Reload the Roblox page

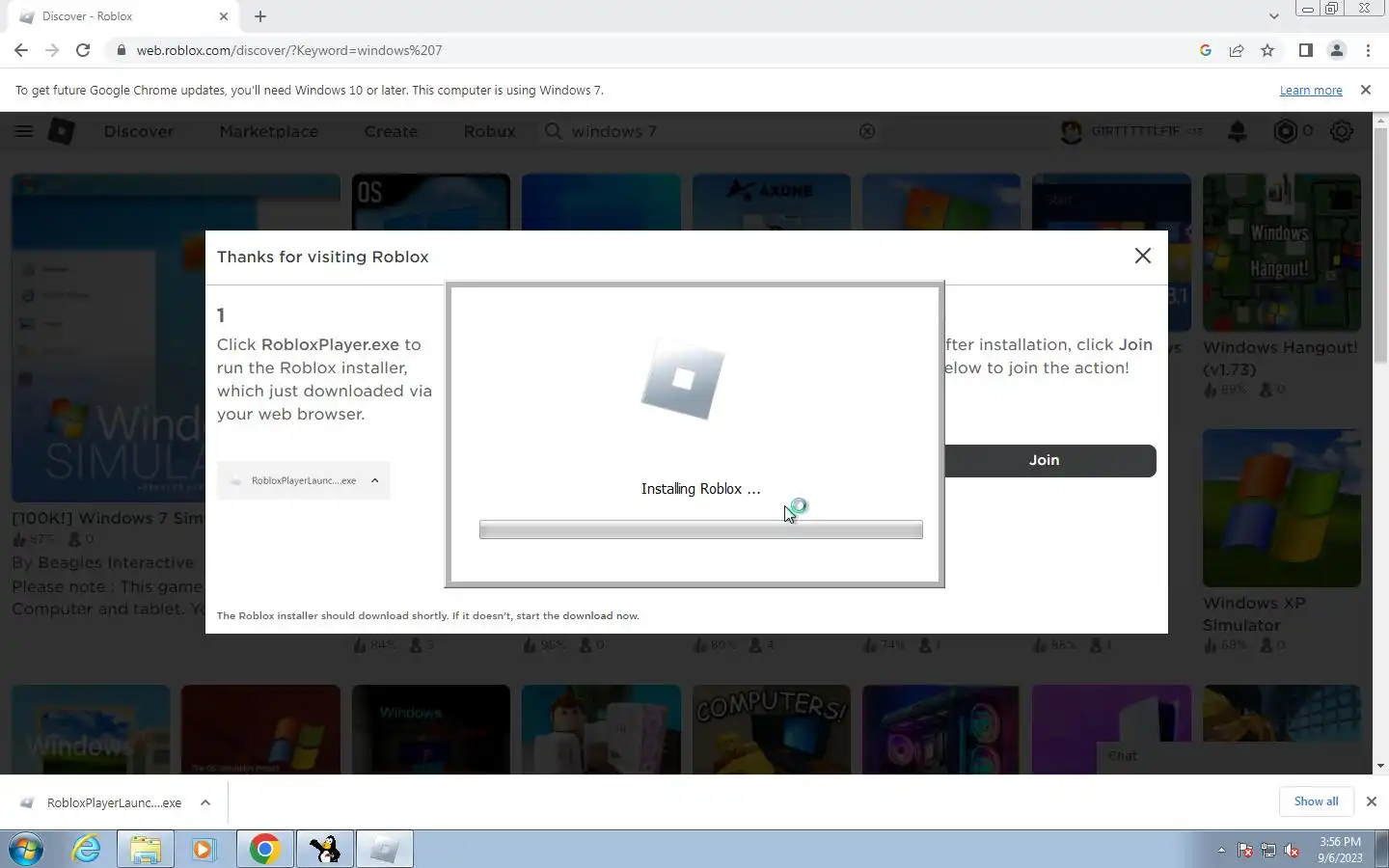point(83,50)
